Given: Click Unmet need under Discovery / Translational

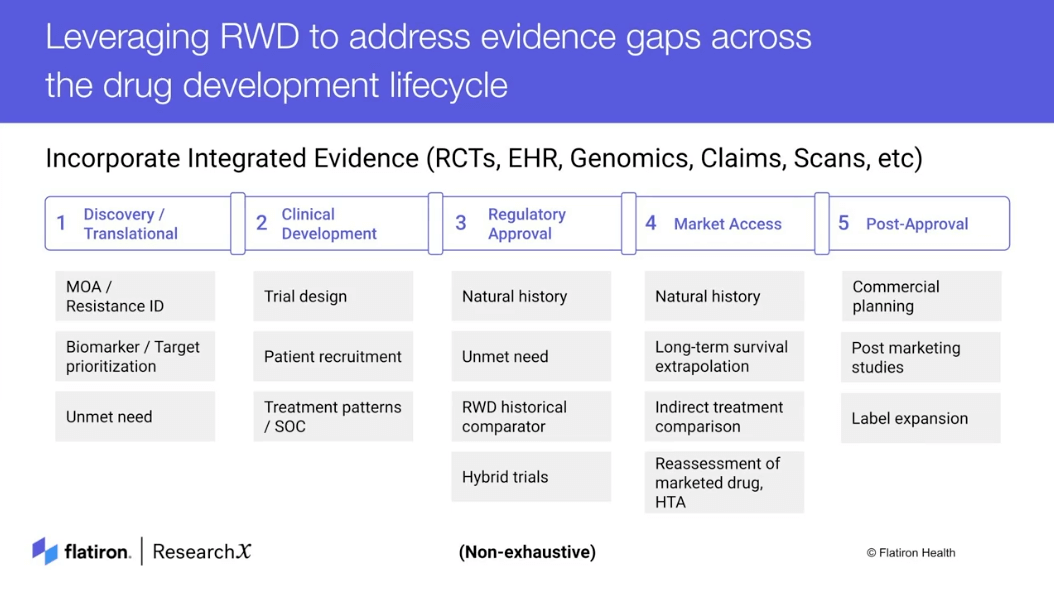Looking at the screenshot, I should click(135, 417).
